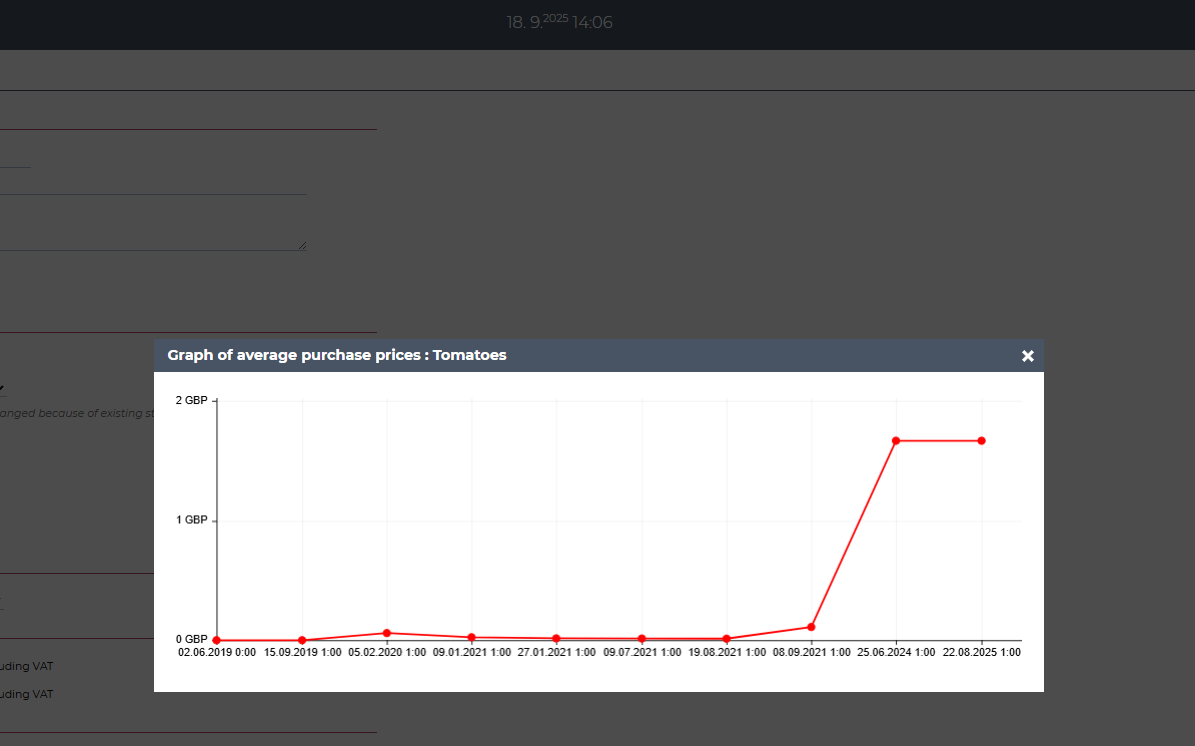Viewport: 1195px width, 746px height.
Task: Click the 09.01.2021 data point on graph
Action: (x=472, y=637)
